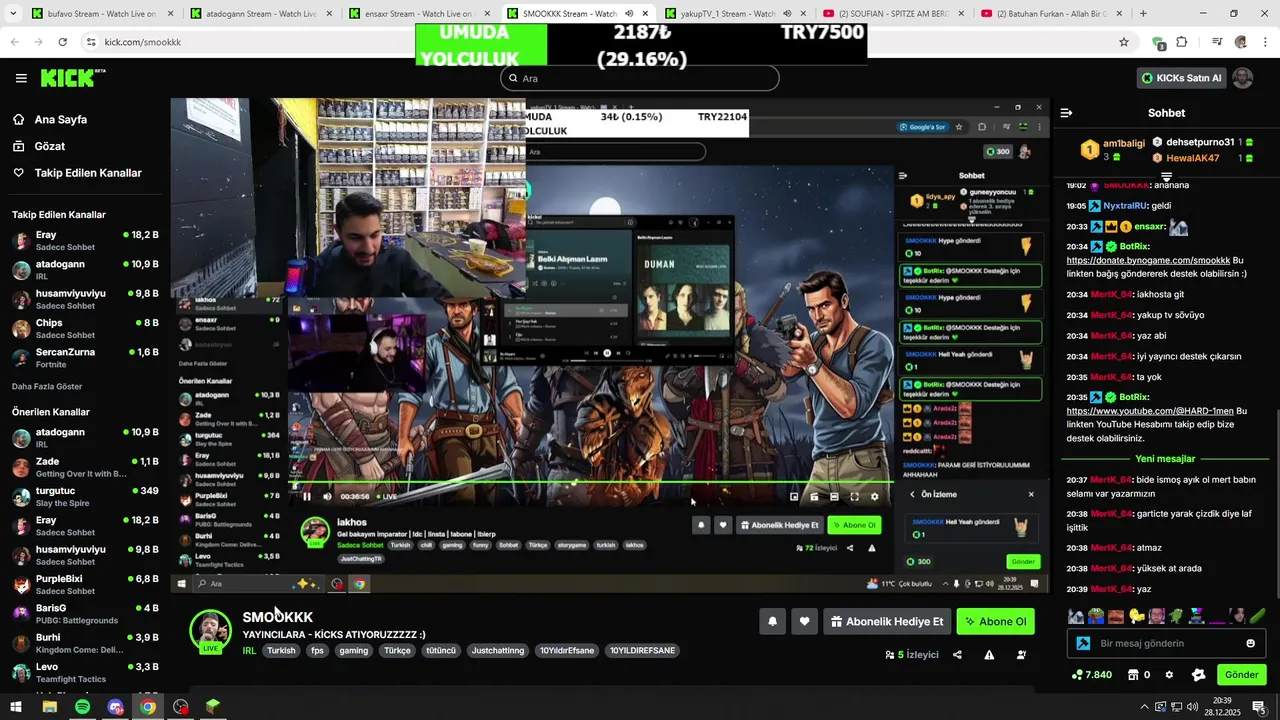Image resolution: width=1280 pixels, height=720 pixels.
Task: Click the notification bell for SMOOKKK
Action: pyautogui.click(x=772, y=621)
